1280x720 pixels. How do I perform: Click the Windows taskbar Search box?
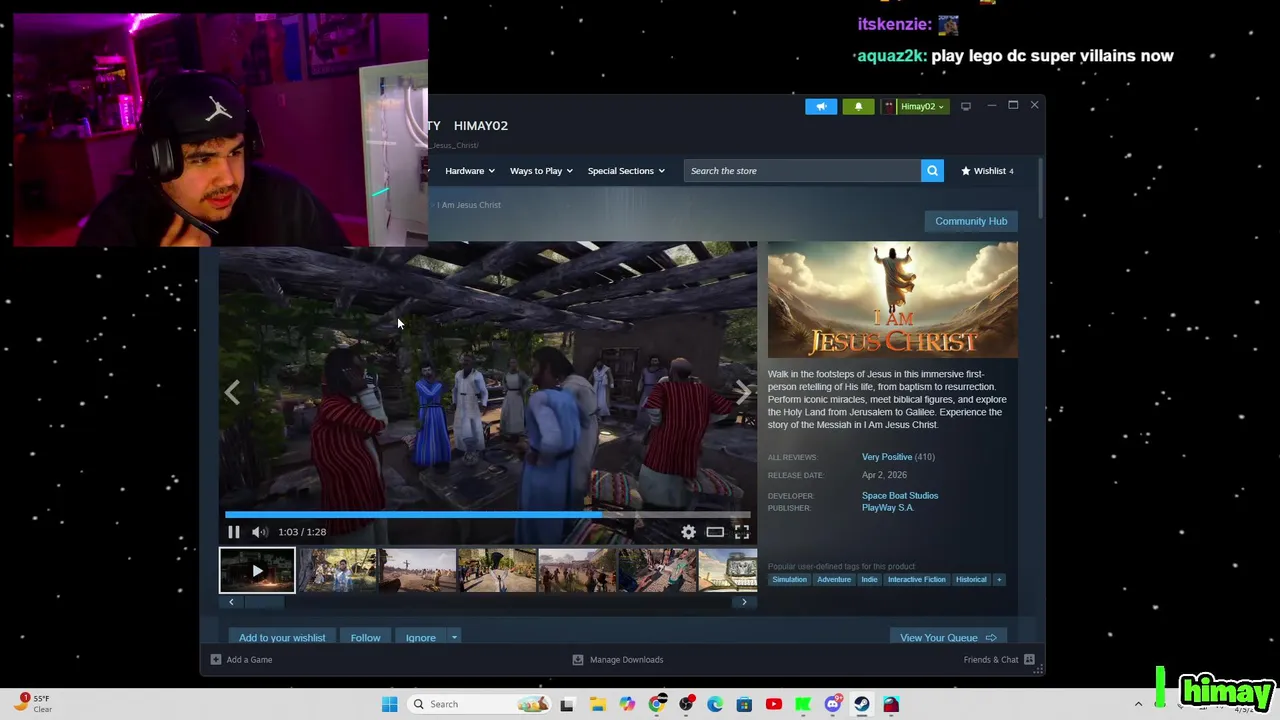point(480,704)
